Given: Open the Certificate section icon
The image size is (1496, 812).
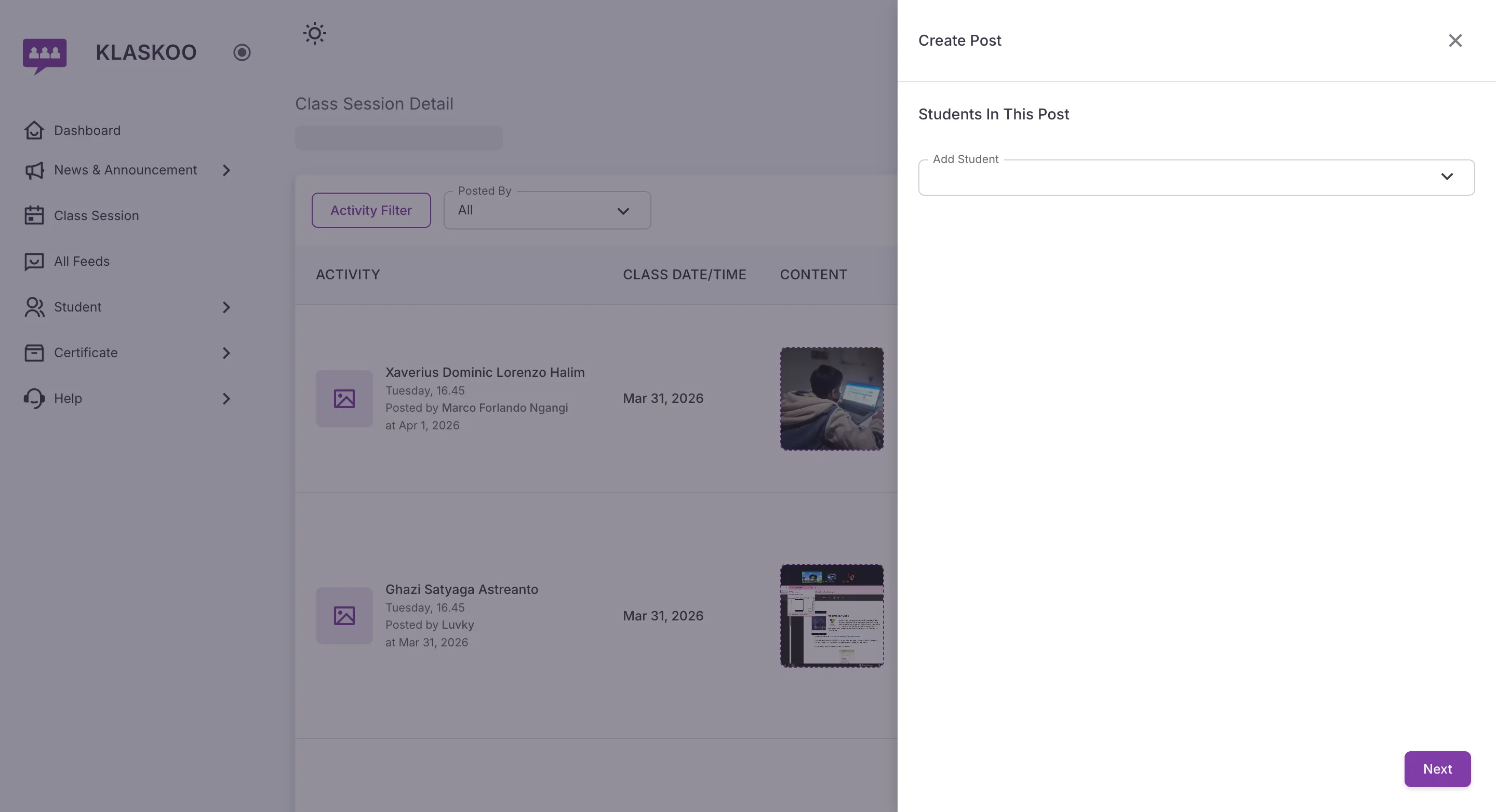Looking at the screenshot, I should (34, 353).
